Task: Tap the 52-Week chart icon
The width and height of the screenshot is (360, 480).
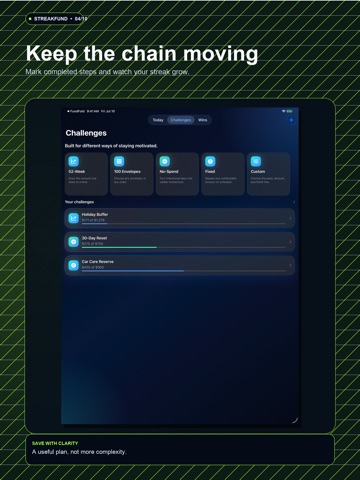Action: coord(74,161)
